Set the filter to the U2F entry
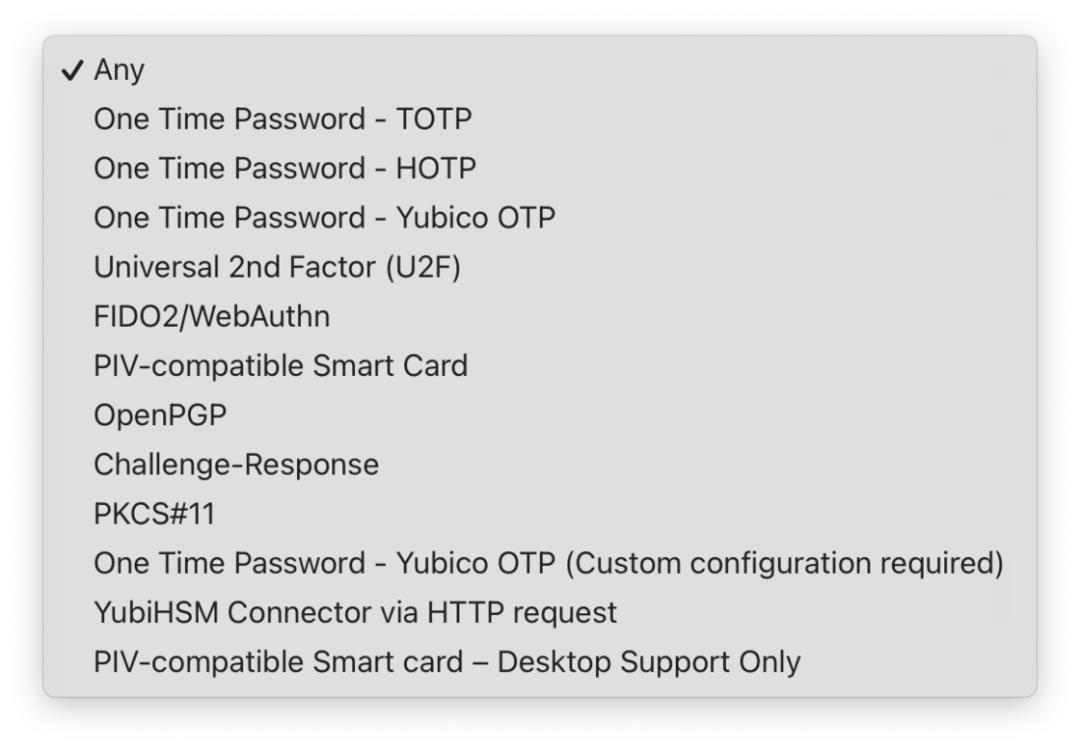The height and width of the screenshot is (748, 1080). pyautogui.click(x=277, y=267)
